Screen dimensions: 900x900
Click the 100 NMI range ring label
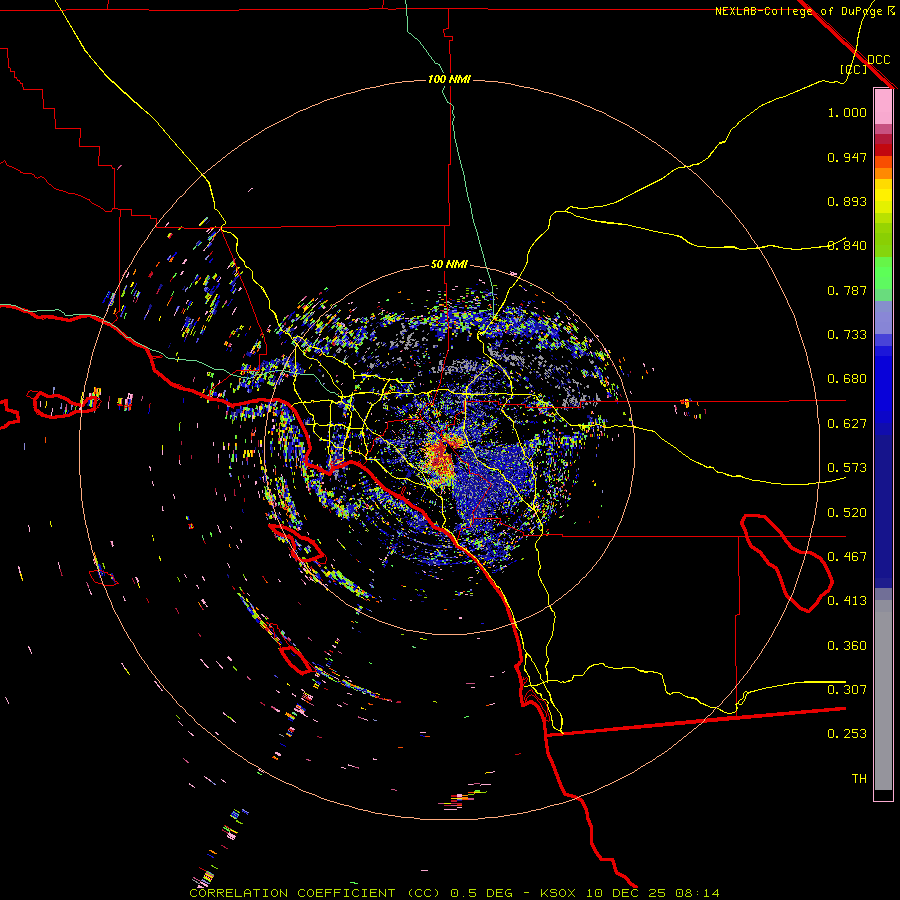click(449, 79)
